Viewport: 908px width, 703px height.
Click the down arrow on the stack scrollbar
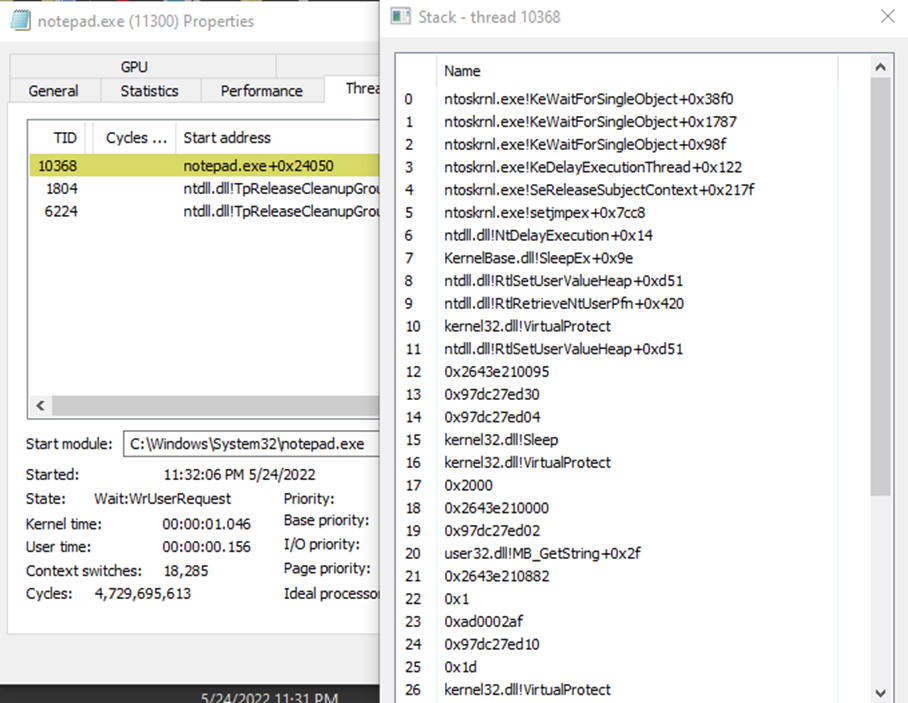pyautogui.click(x=881, y=690)
